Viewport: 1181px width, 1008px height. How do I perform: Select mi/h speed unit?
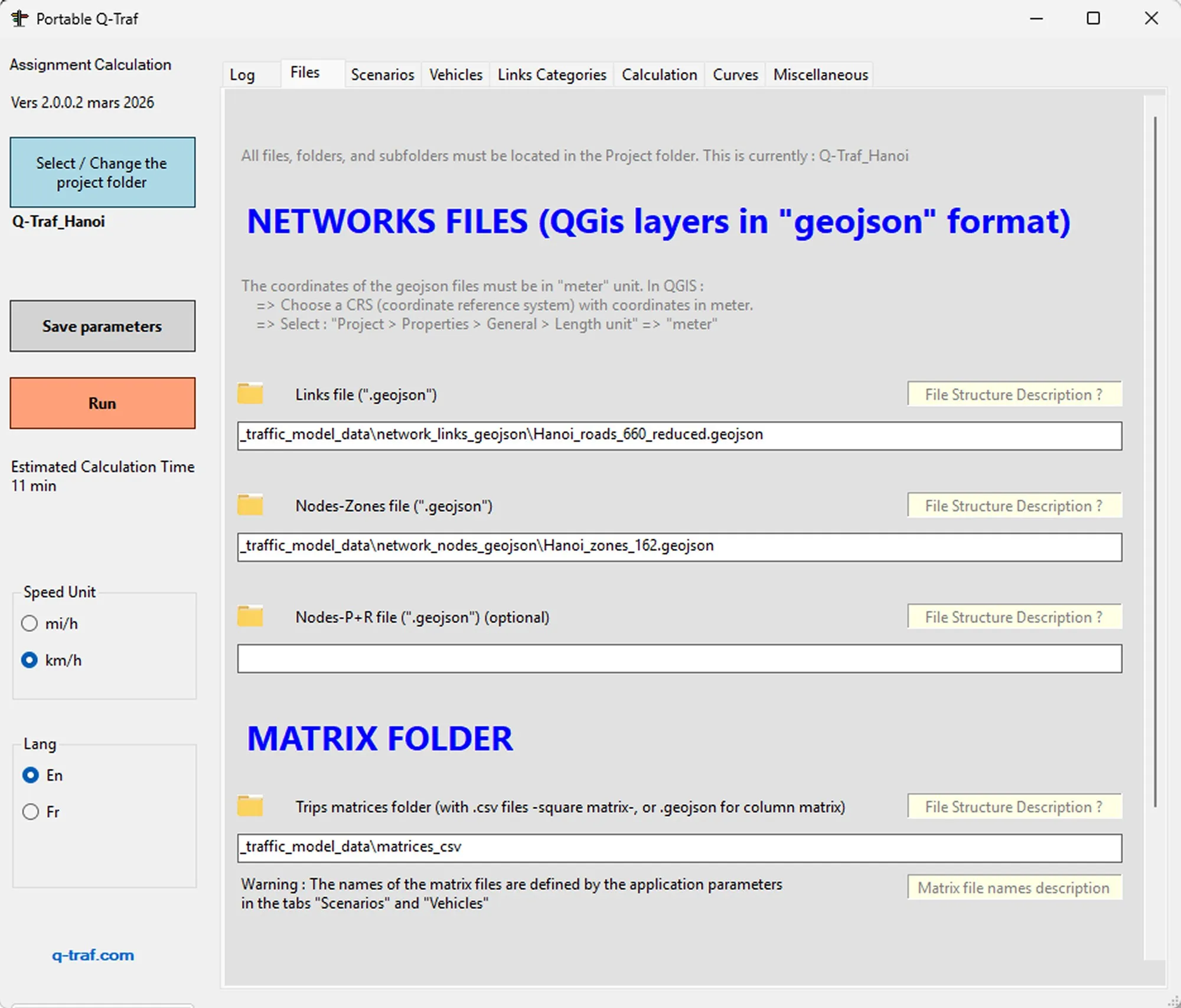click(30, 623)
